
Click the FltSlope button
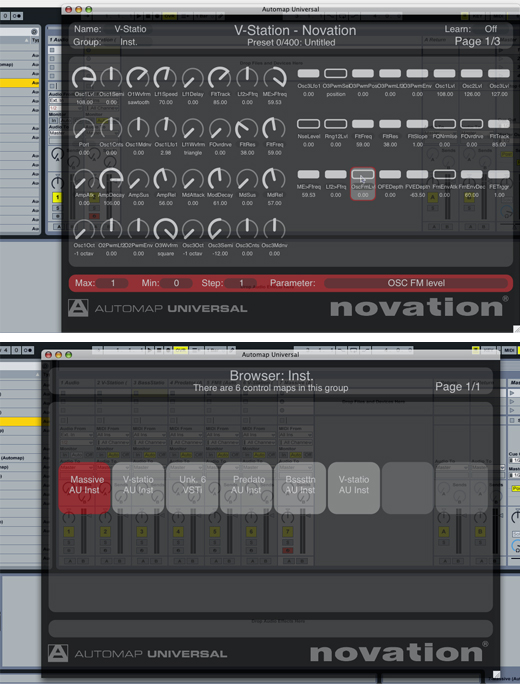click(417, 124)
